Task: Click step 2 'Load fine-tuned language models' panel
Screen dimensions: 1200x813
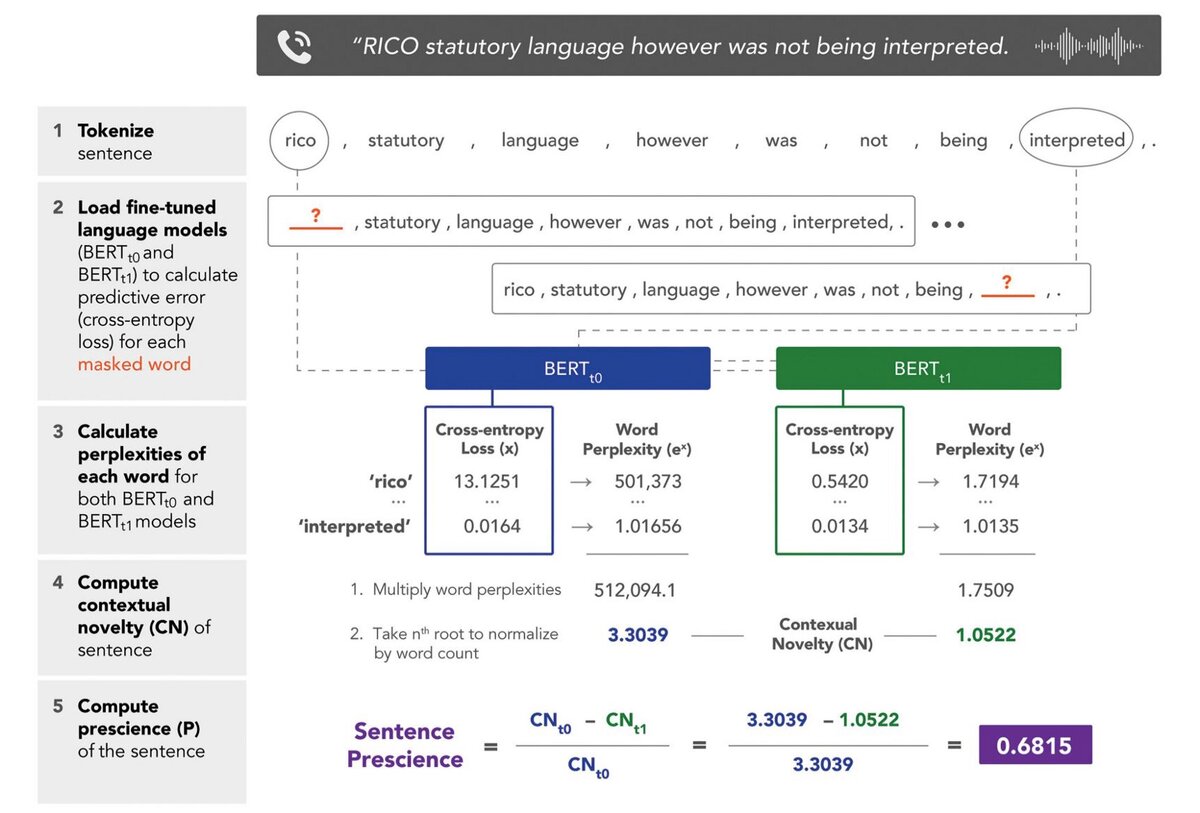Action: click(x=142, y=289)
